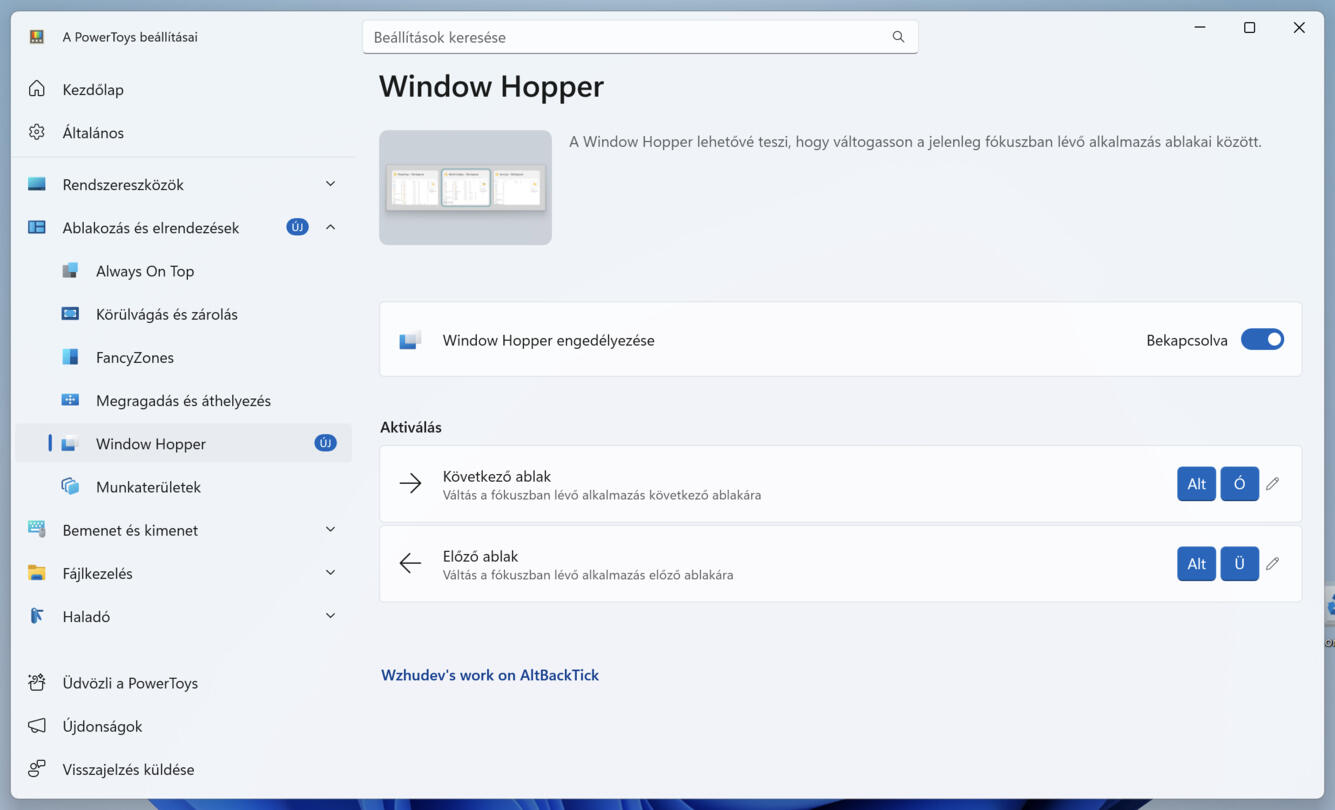The image size is (1335, 810).
Task: Click the ÚJ badge on Ablakozás és elrendezések
Action: [297, 227]
